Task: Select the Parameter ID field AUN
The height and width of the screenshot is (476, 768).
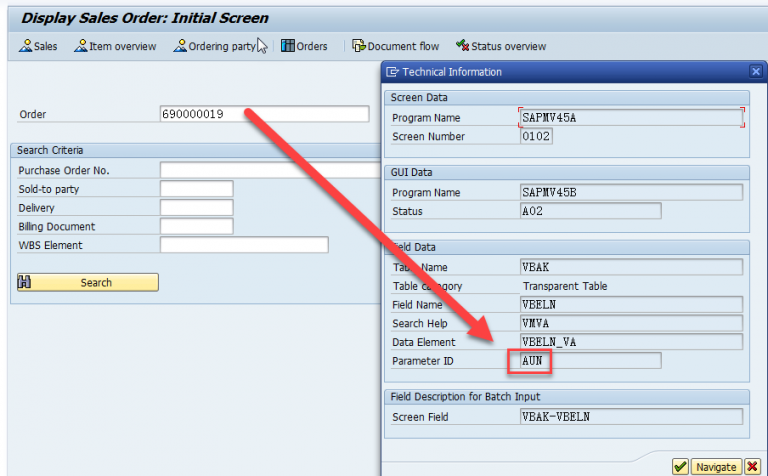Action: click(590, 360)
